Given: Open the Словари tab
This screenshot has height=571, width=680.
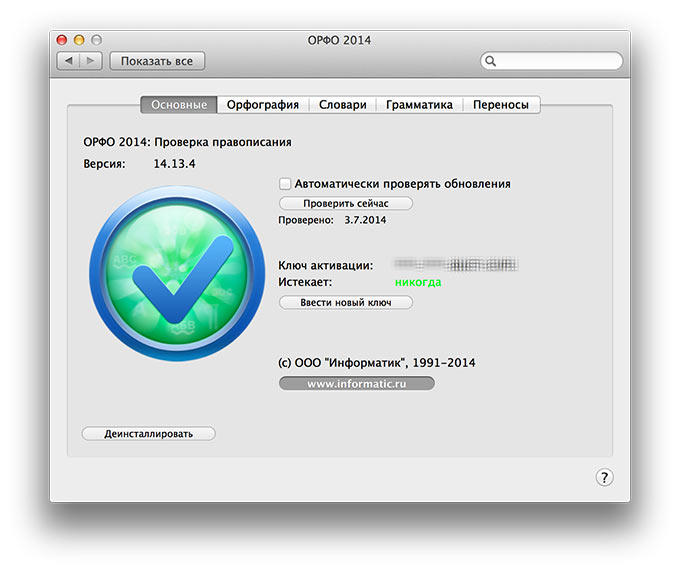Looking at the screenshot, I should tap(343, 104).
